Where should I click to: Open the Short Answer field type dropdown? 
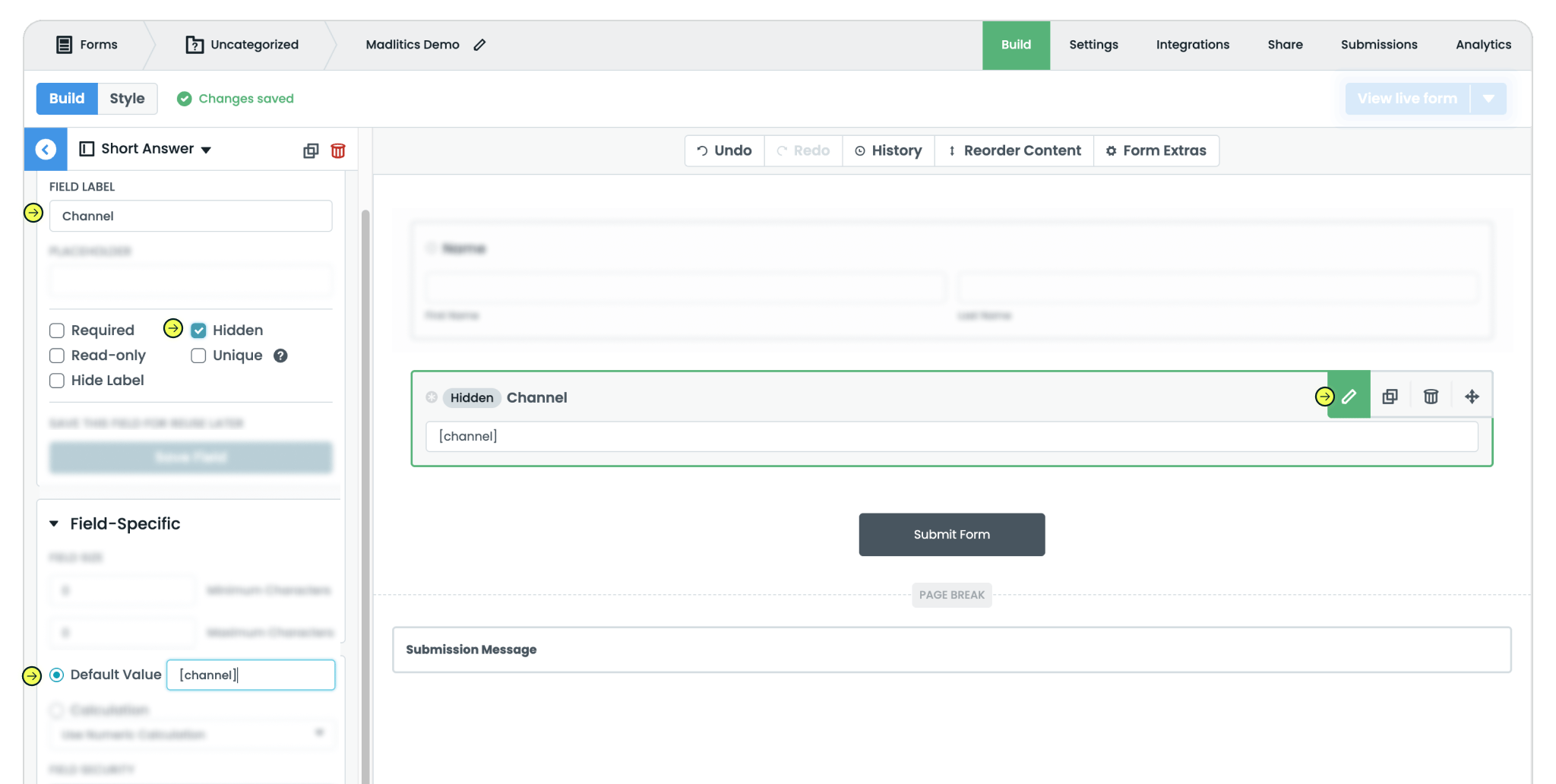point(146,149)
